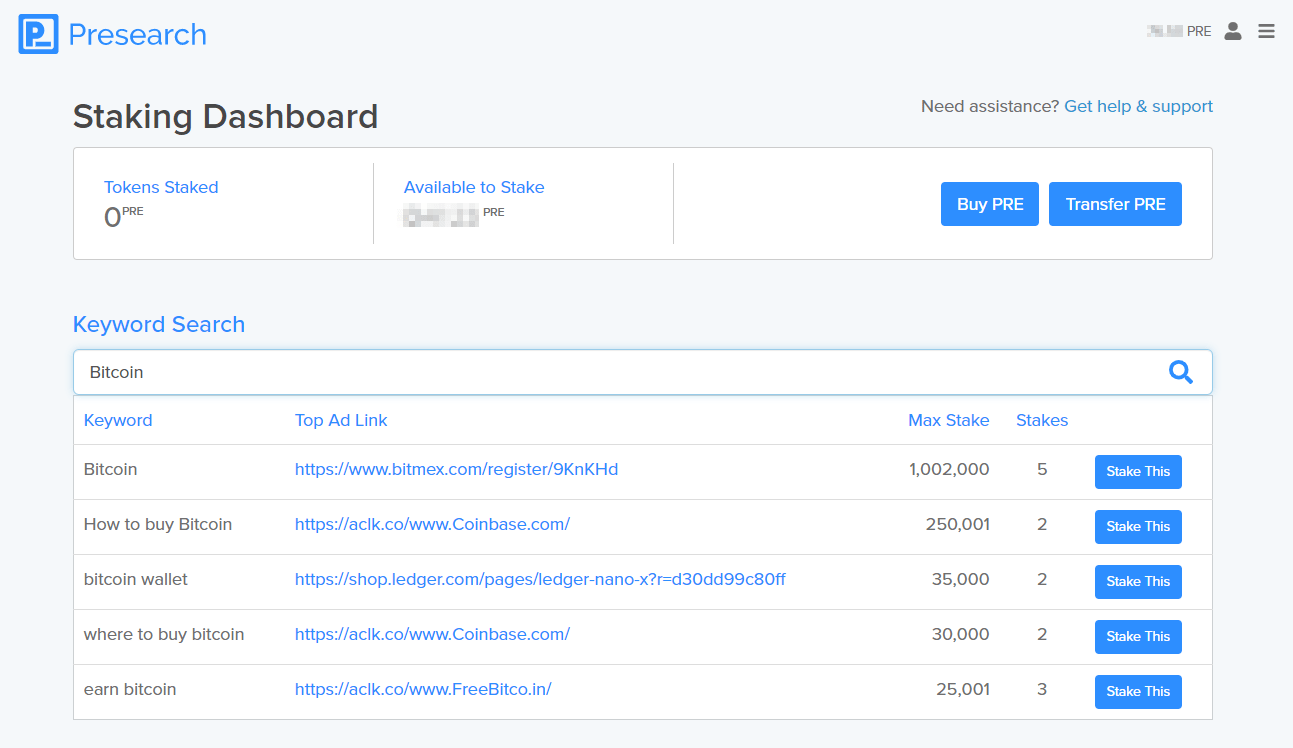Select the Available to Stake label
The width and height of the screenshot is (1293, 748).
(x=474, y=187)
